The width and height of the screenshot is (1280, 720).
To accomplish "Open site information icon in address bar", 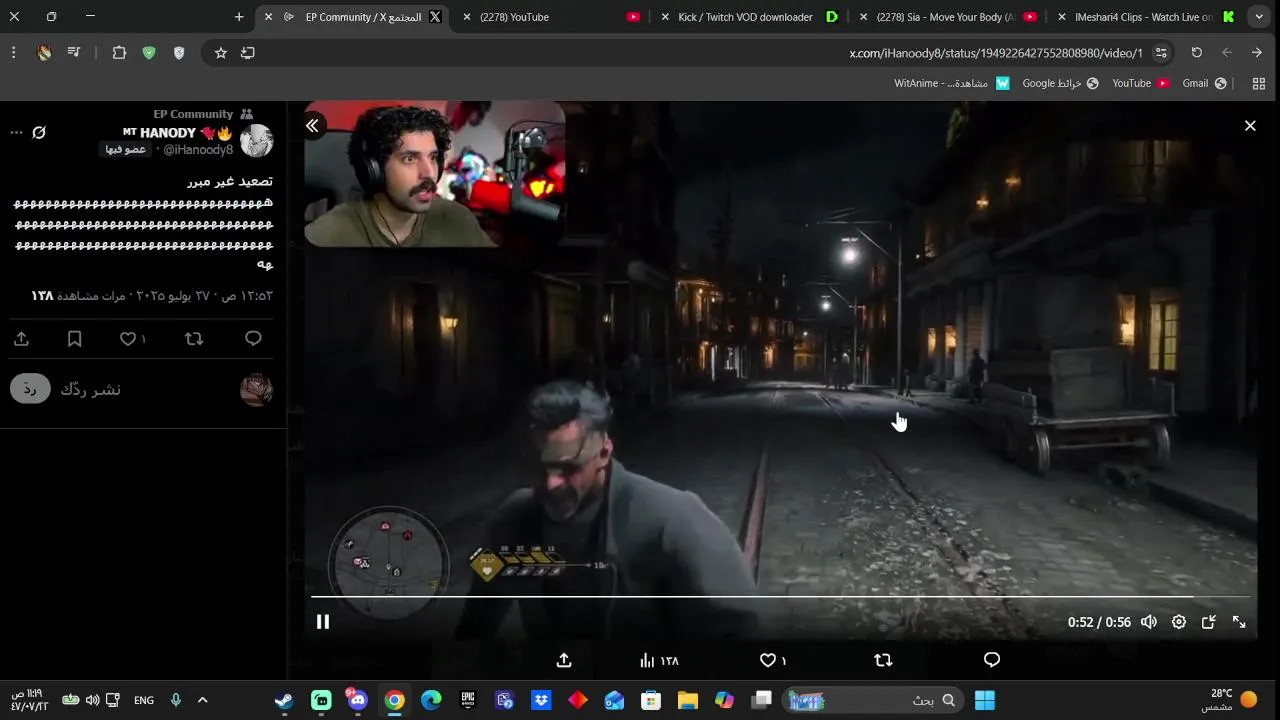I will point(1161,53).
